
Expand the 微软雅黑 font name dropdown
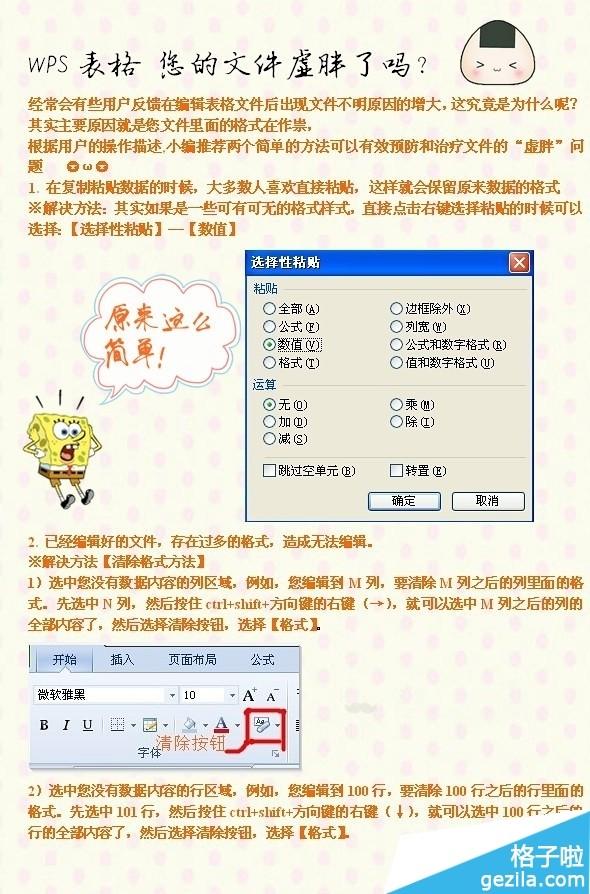tap(172, 695)
